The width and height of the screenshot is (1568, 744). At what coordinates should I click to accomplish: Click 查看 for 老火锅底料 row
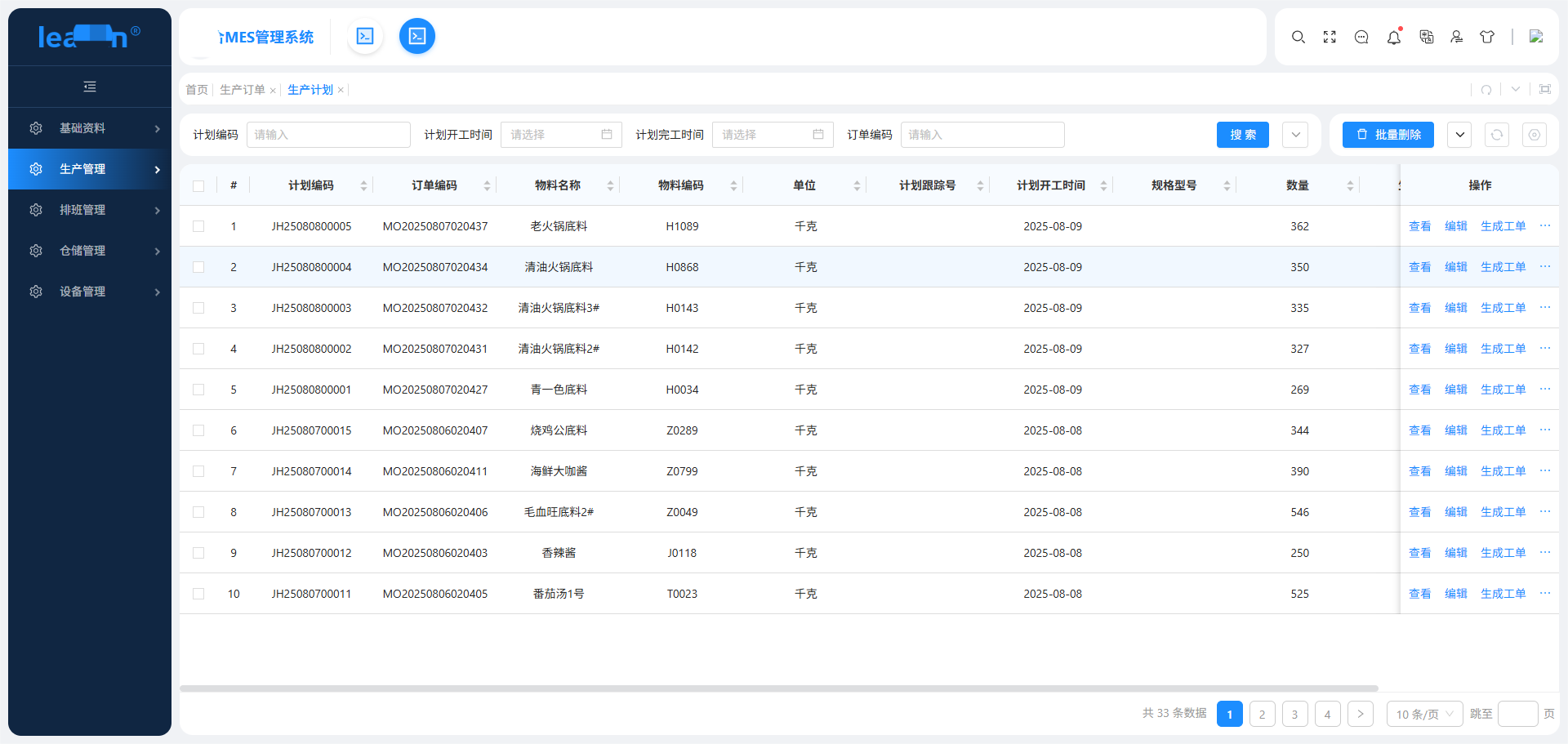click(x=1419, y=226)
